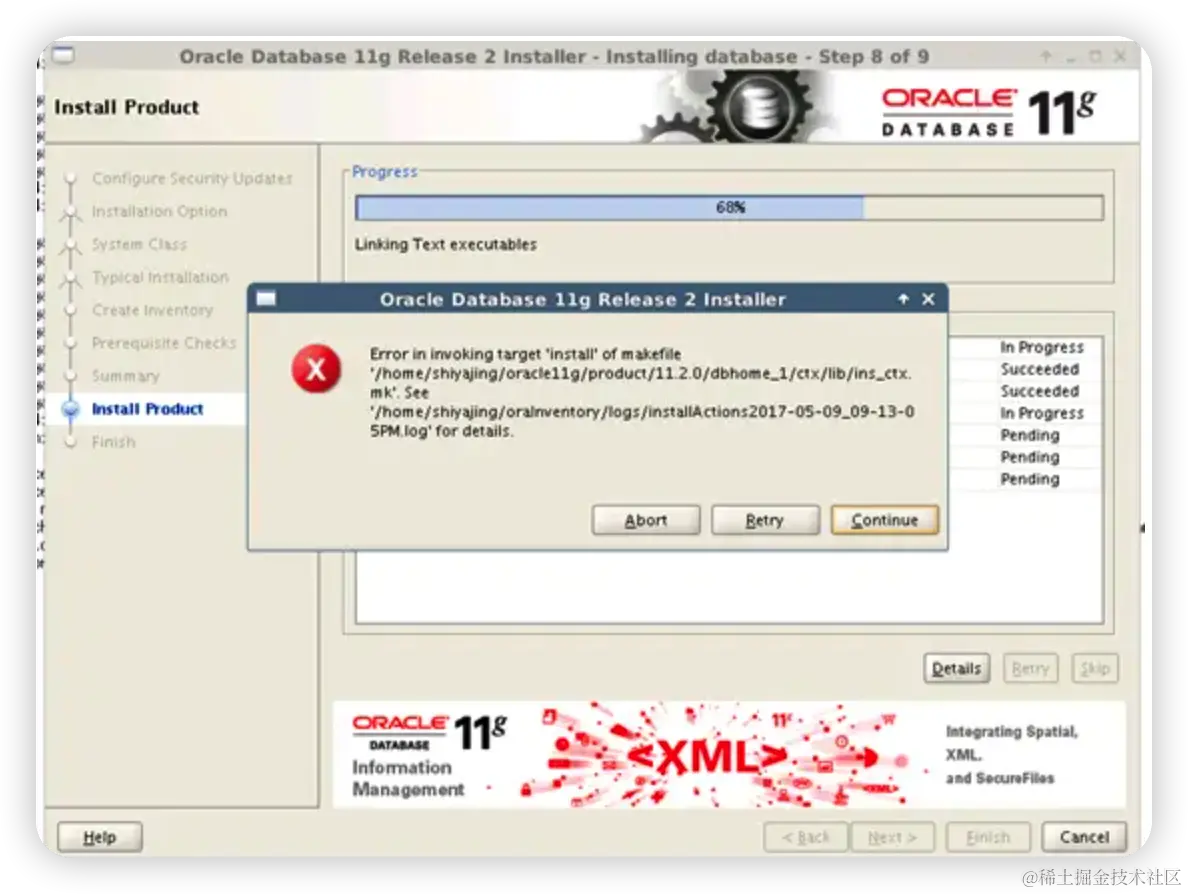Viewport: 1188px width, 894px height.
Task: Click the red error X icon
Action: [x=316, y=369]
